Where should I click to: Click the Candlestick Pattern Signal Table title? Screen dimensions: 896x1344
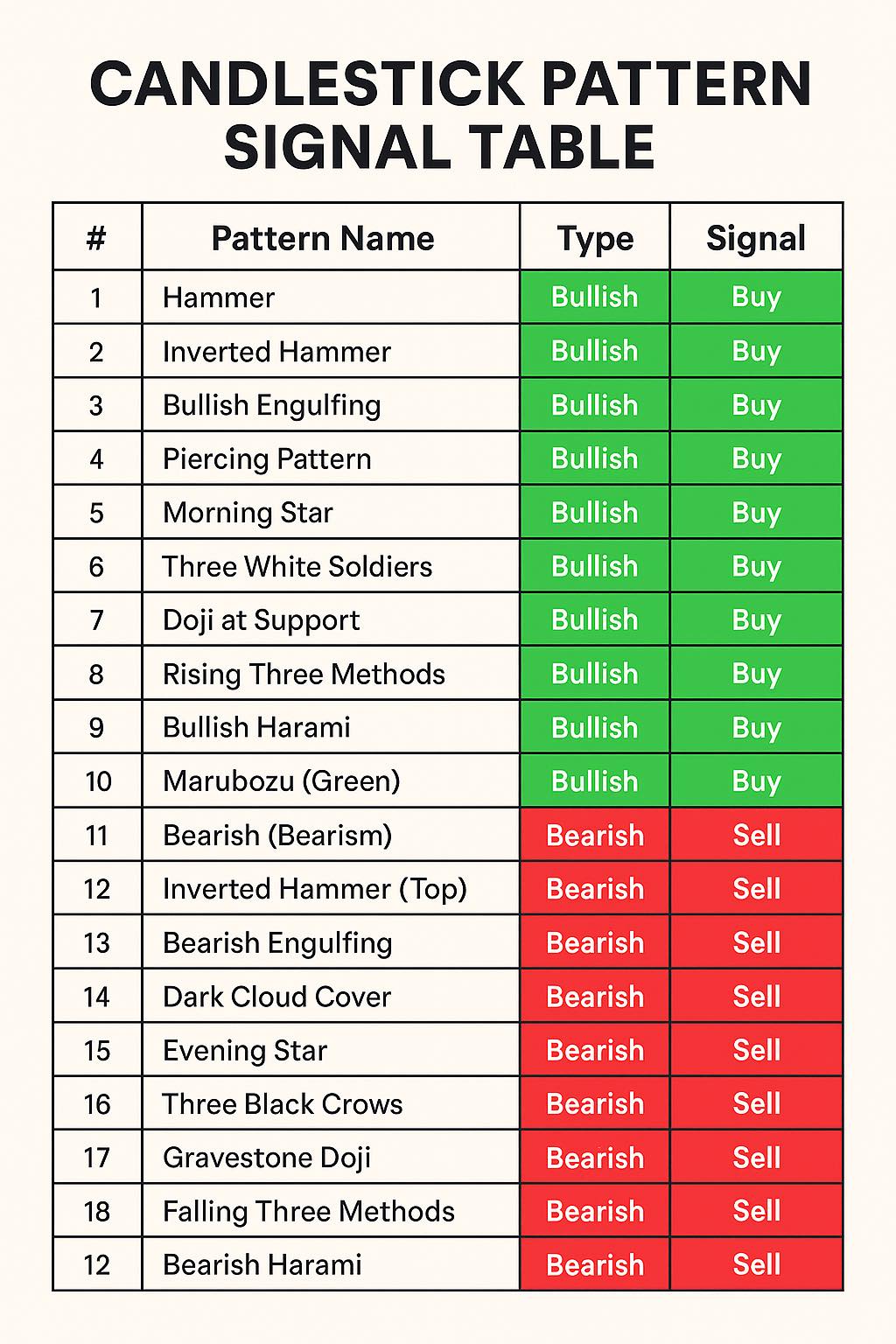[x=450, y=115]
